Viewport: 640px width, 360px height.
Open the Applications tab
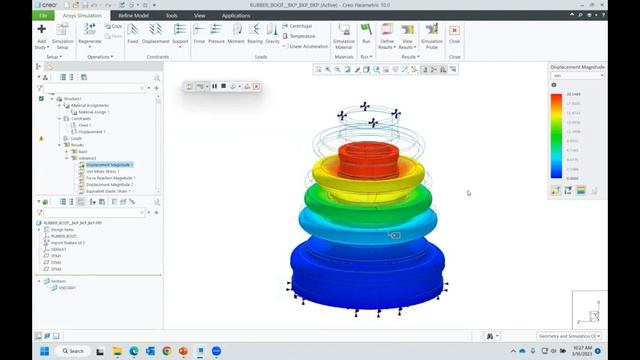click(236, 16)
